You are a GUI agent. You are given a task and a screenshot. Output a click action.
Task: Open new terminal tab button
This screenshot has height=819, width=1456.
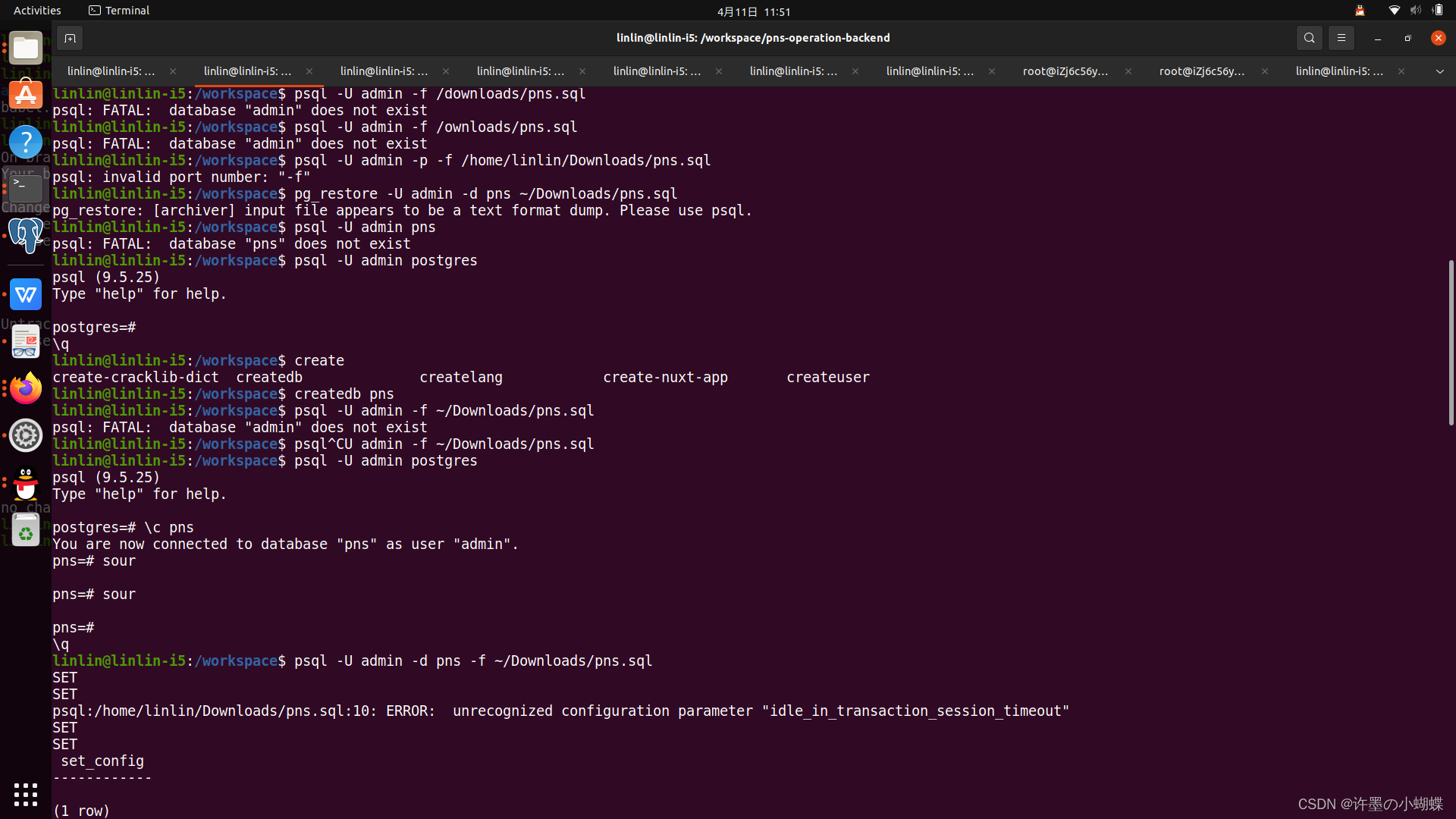click(x=70, y=38)
